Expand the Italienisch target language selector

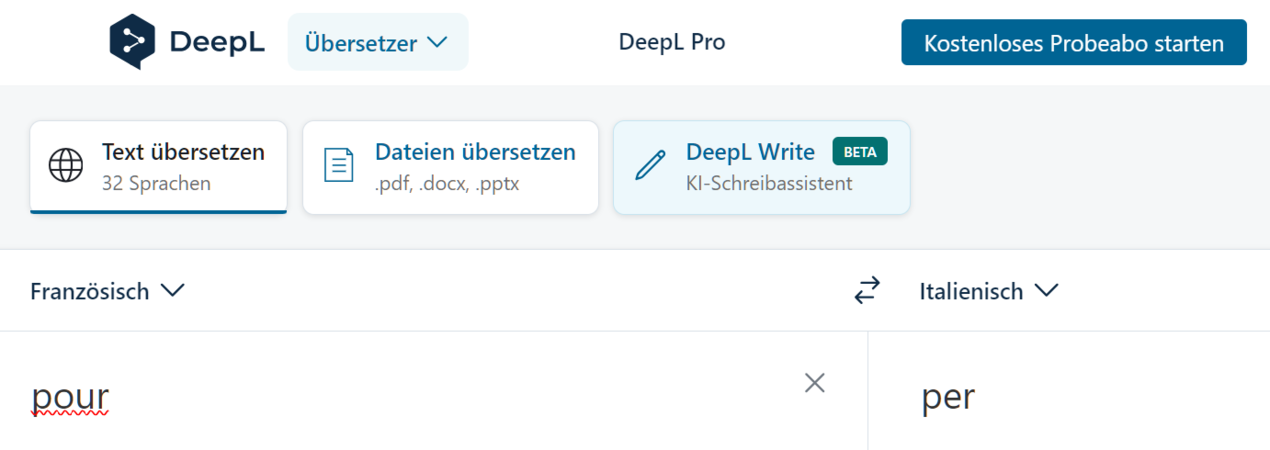[988, 291]
